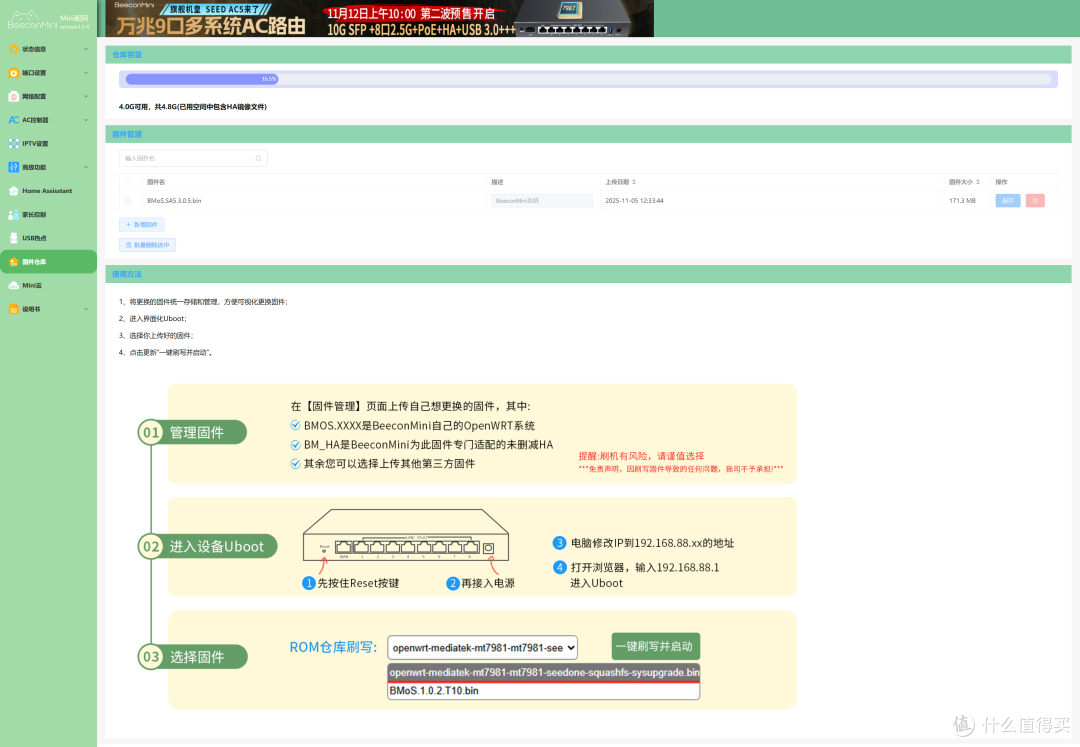Click the 操作 column header
Image resolution: width=1080 pixels, height=747 pixels.
(1001, 182)
